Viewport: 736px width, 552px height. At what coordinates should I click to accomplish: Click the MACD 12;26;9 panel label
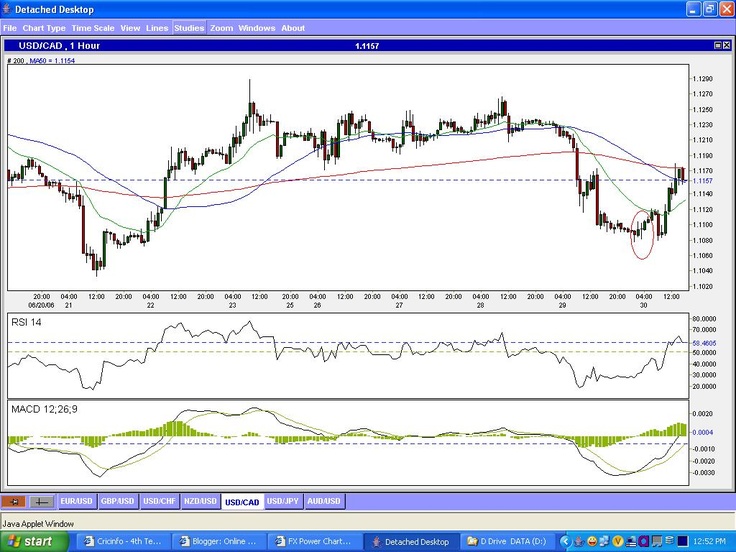(44, 409)
